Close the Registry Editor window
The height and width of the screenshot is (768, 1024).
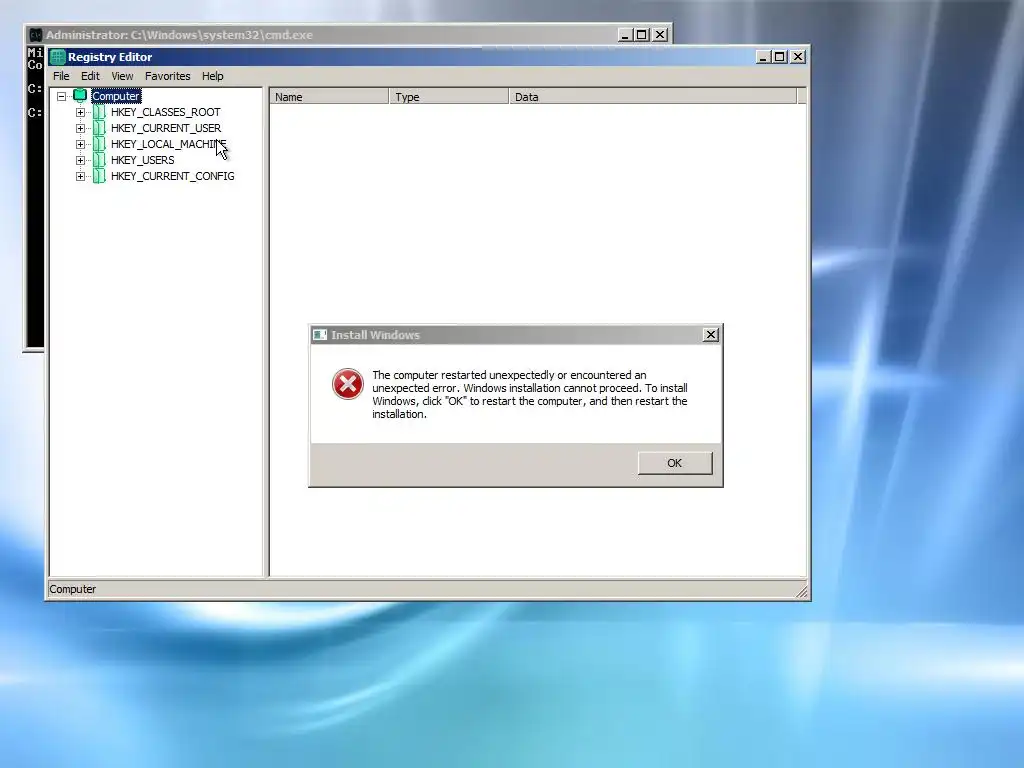pos(798,57)
